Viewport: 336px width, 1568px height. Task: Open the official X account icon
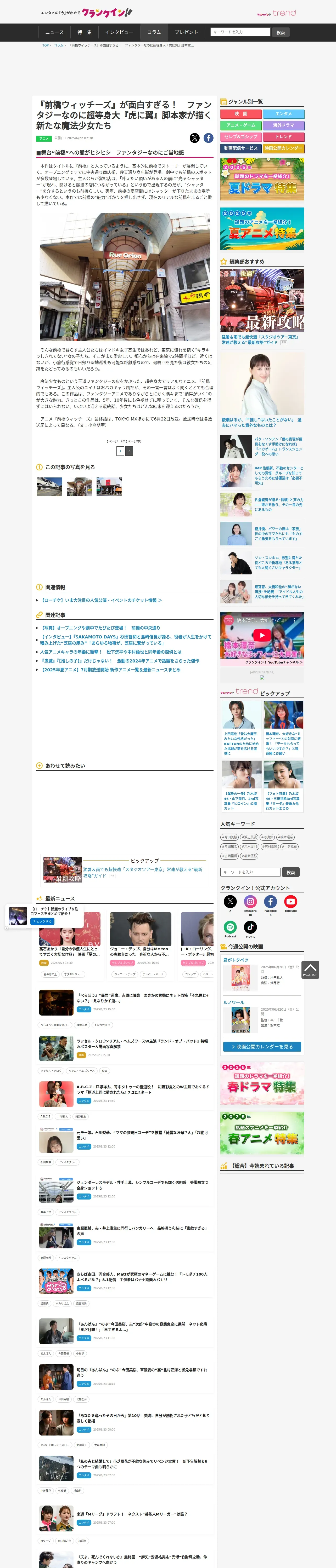tap(230, 902)
